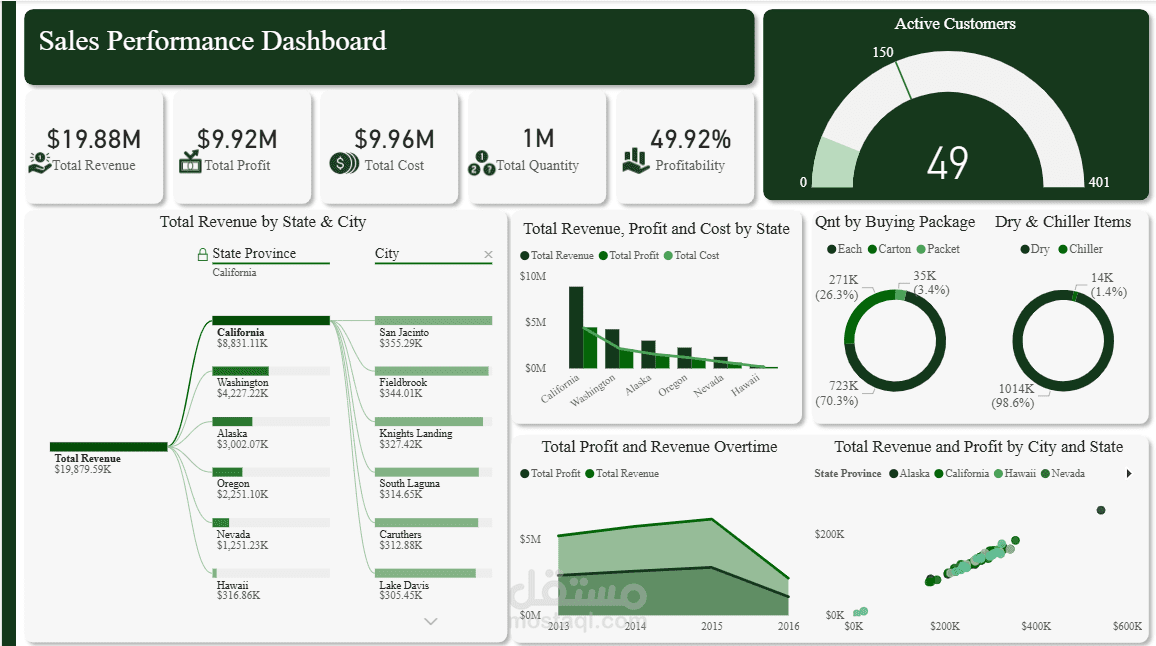Click the lock icon beside State Province
Image resolution: width=1156 pixels, height=646 pixels.
pos(203,254)
